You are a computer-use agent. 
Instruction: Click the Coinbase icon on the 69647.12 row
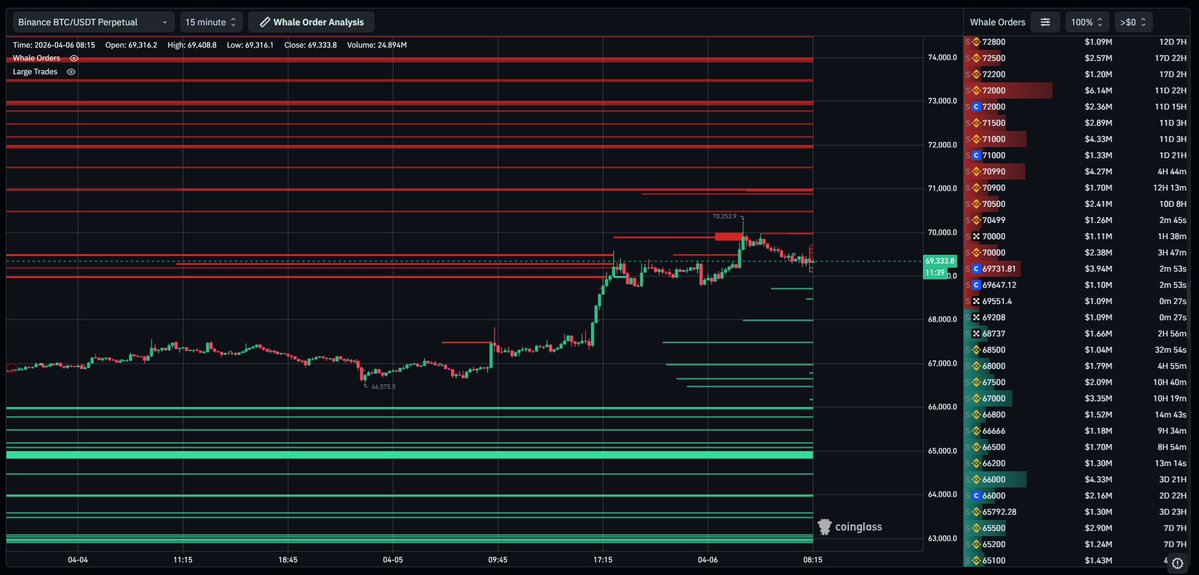point(975,285)
